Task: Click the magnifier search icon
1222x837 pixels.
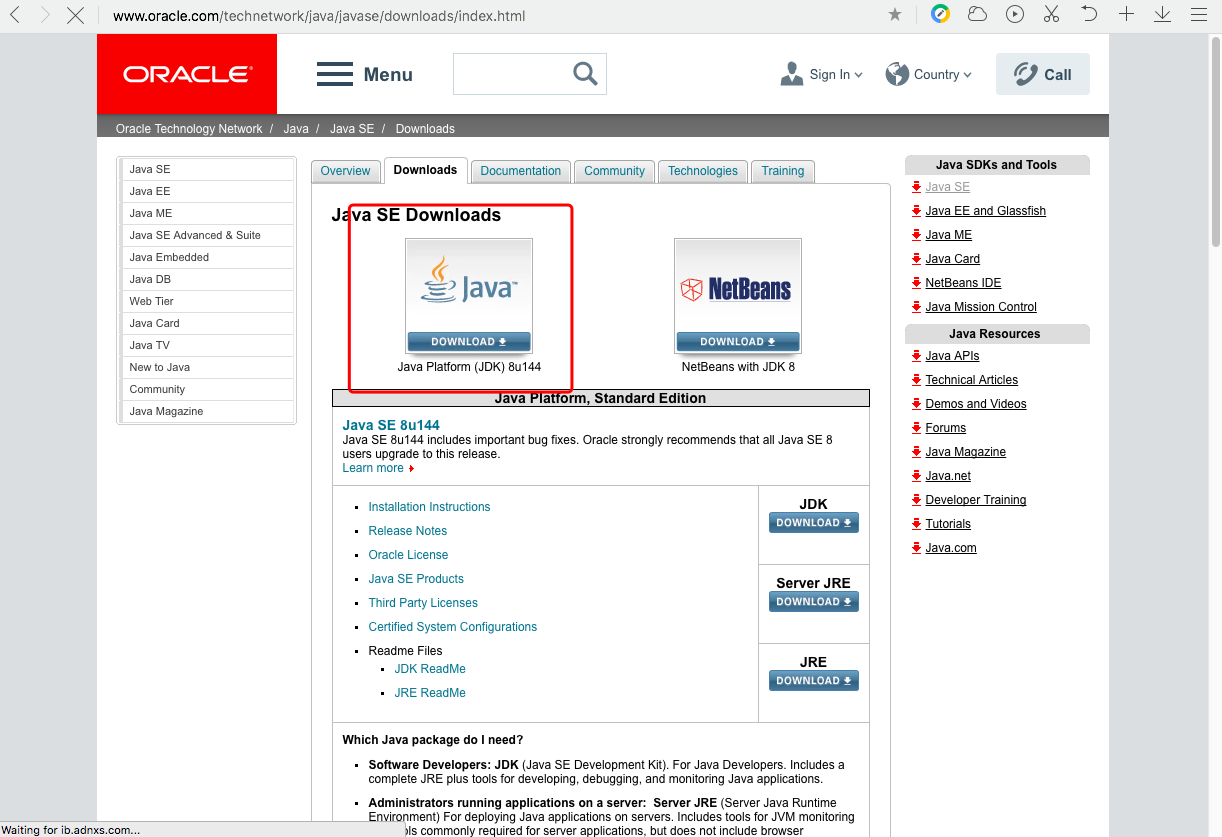Action: point(585,74)
